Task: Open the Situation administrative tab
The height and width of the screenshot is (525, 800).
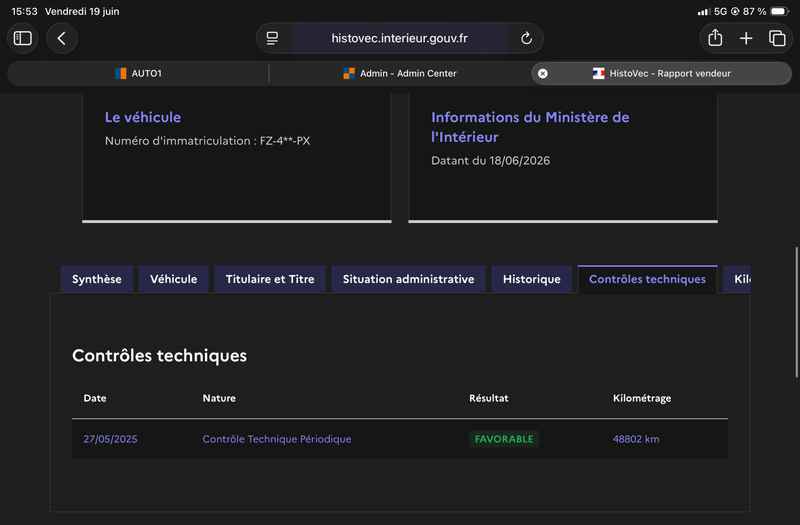Action: (x=409, y=279)
